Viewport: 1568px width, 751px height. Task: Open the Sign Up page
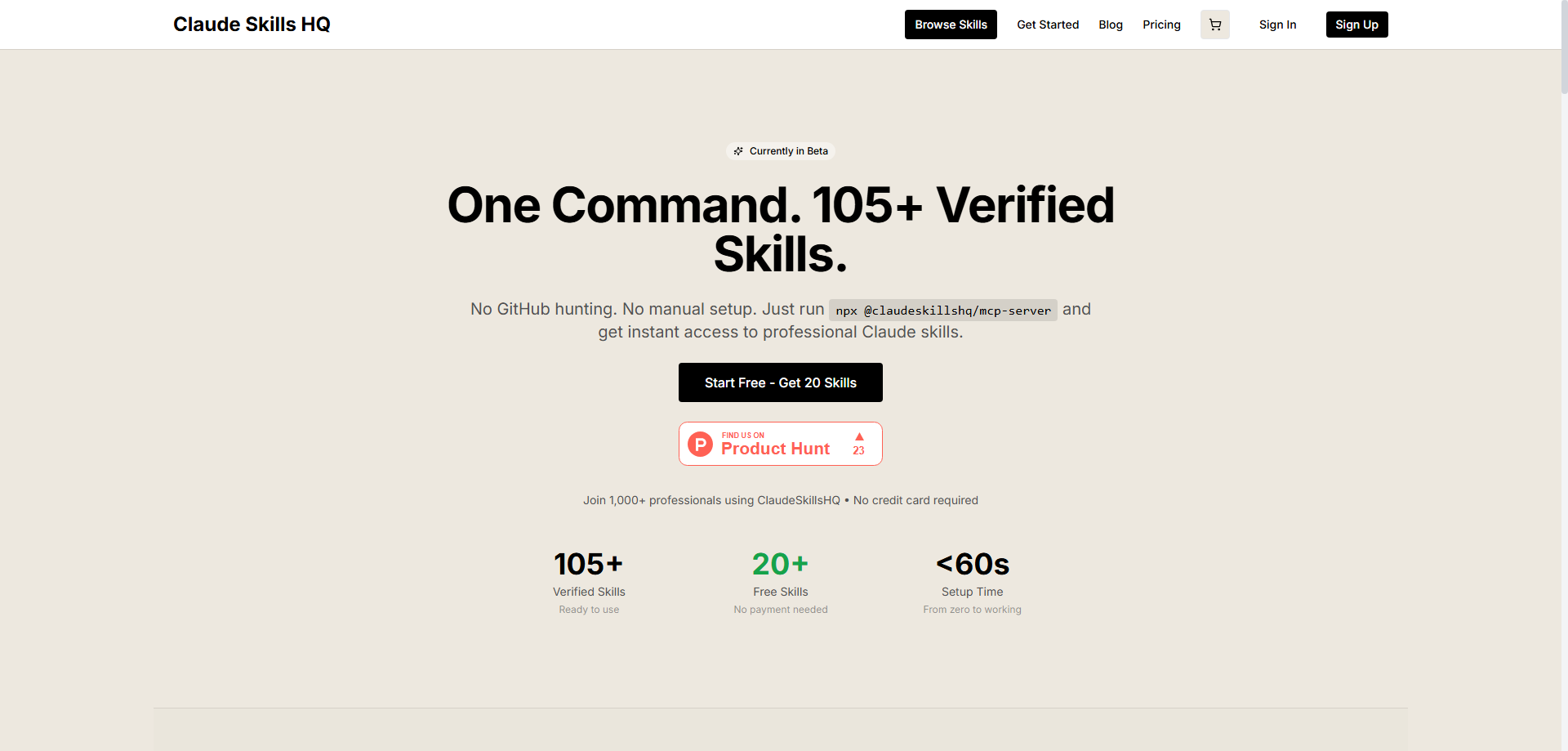[x=1356, y=25]
